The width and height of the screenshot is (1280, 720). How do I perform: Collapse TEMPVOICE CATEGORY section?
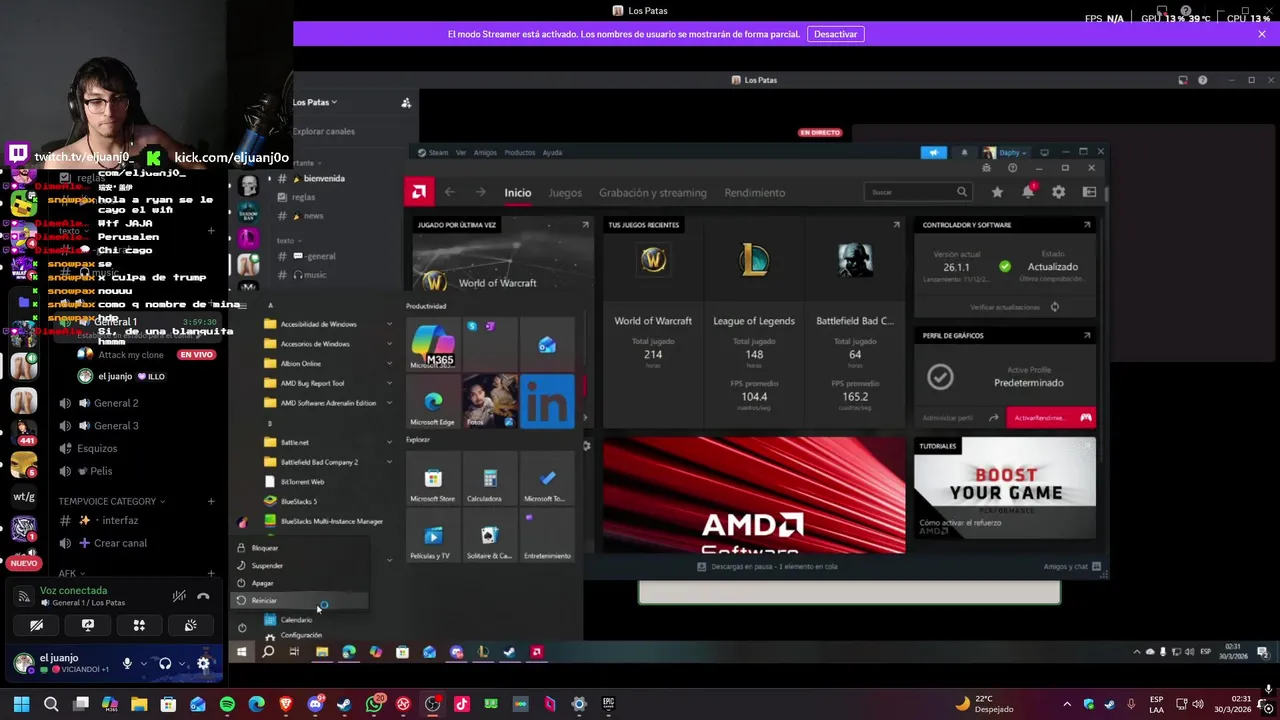click(x=111, y=501)
